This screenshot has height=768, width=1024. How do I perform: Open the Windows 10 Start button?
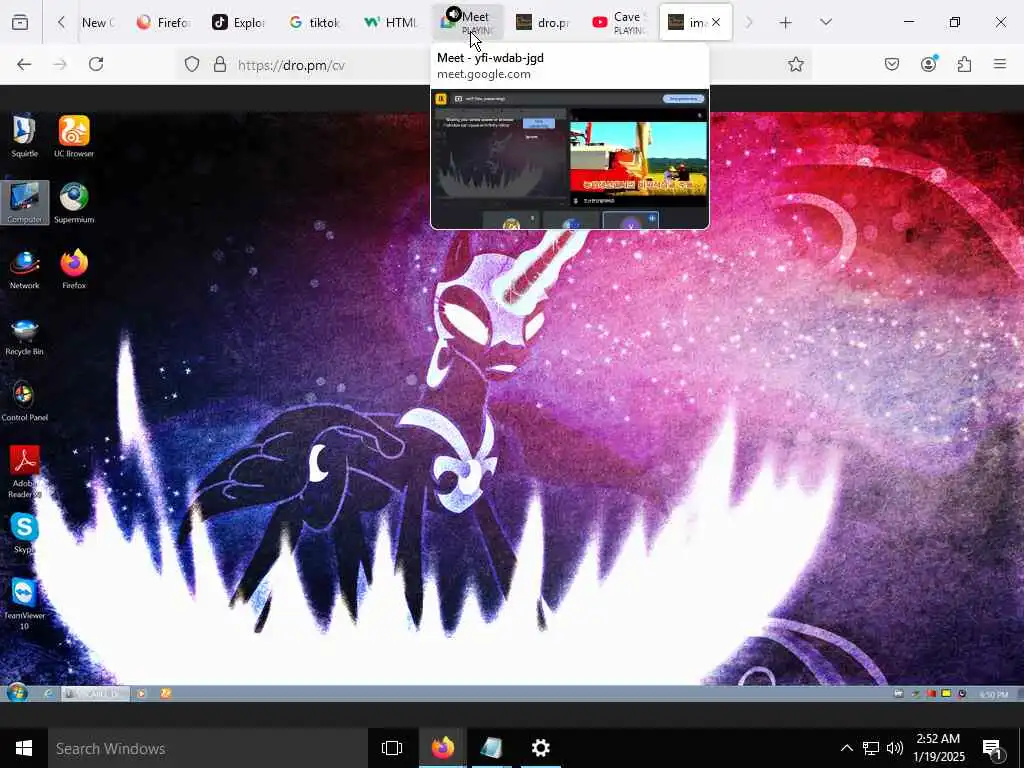[24, 748]
